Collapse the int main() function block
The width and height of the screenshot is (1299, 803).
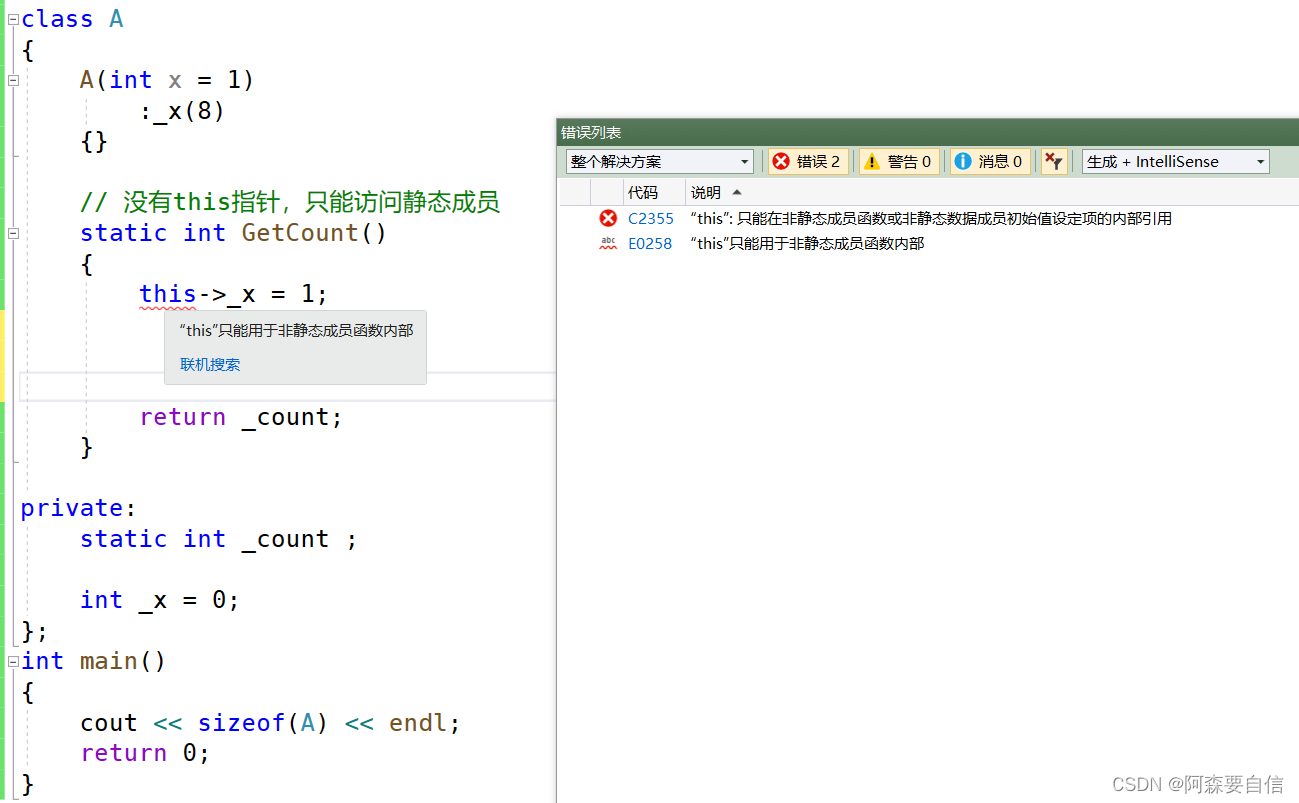(x=14, y=661)
